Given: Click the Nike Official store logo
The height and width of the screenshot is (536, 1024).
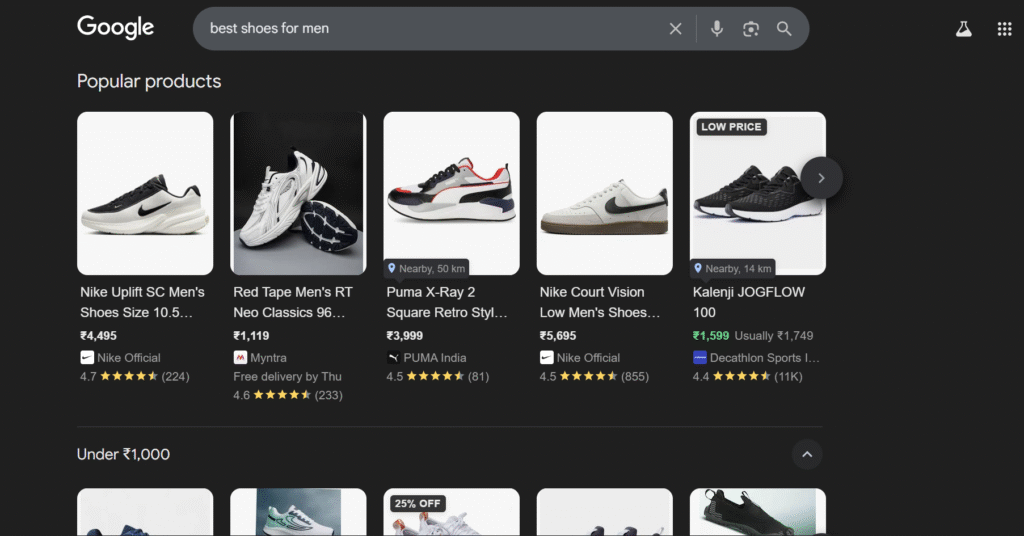Looking at the screenshot, I should point(87,357).
